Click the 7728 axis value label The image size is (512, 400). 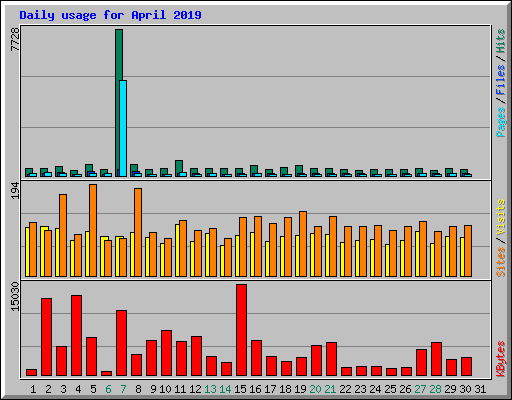click(x=15, y=39)
